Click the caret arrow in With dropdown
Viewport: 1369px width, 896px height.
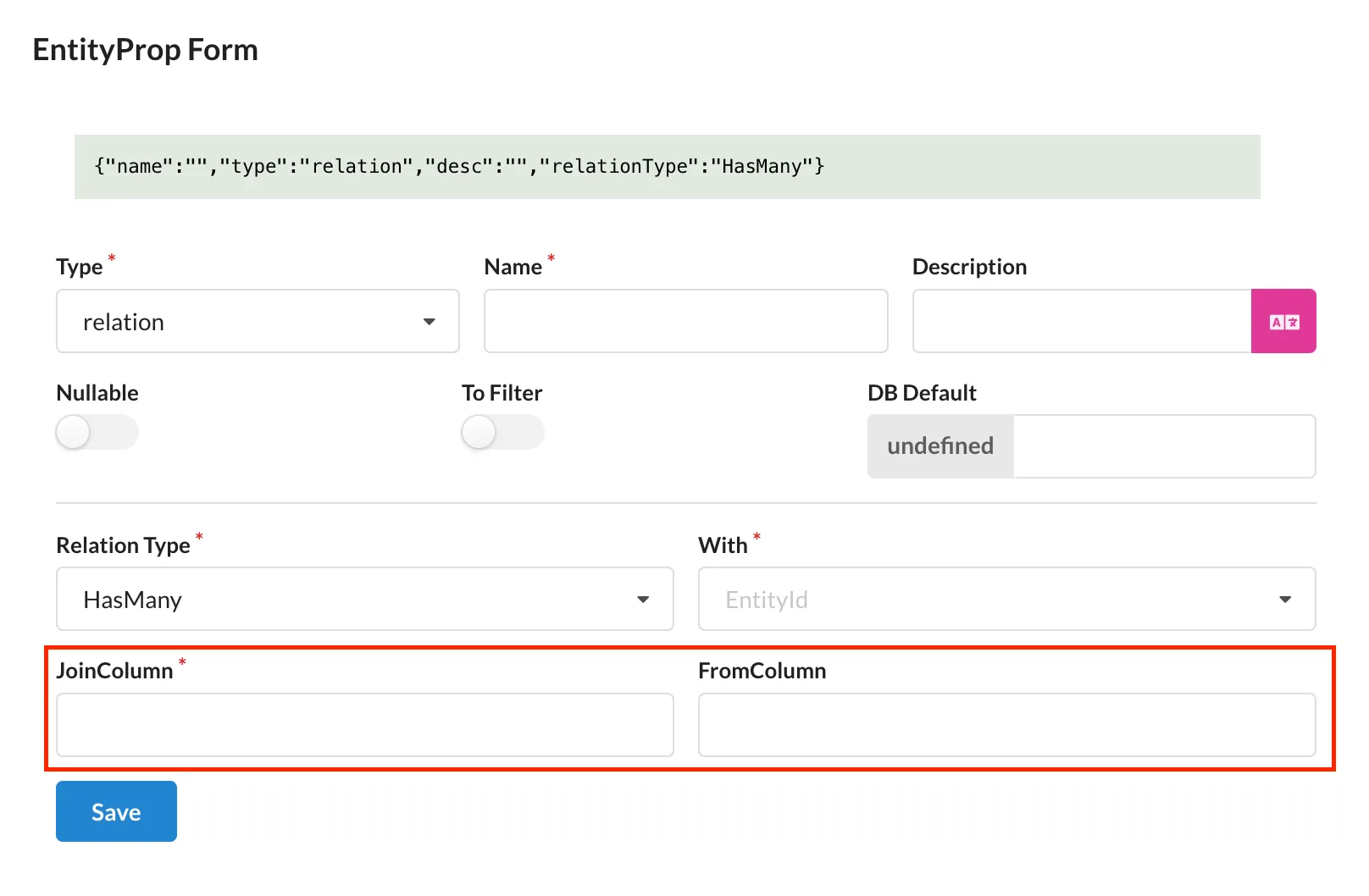click(x=1284, y=600)
